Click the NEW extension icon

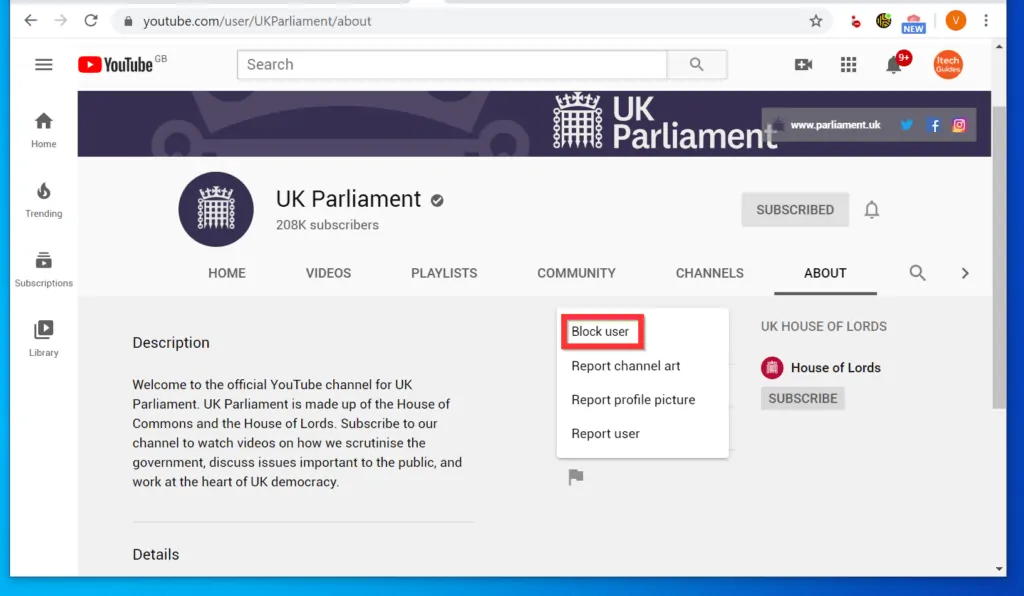coord(913,23)
